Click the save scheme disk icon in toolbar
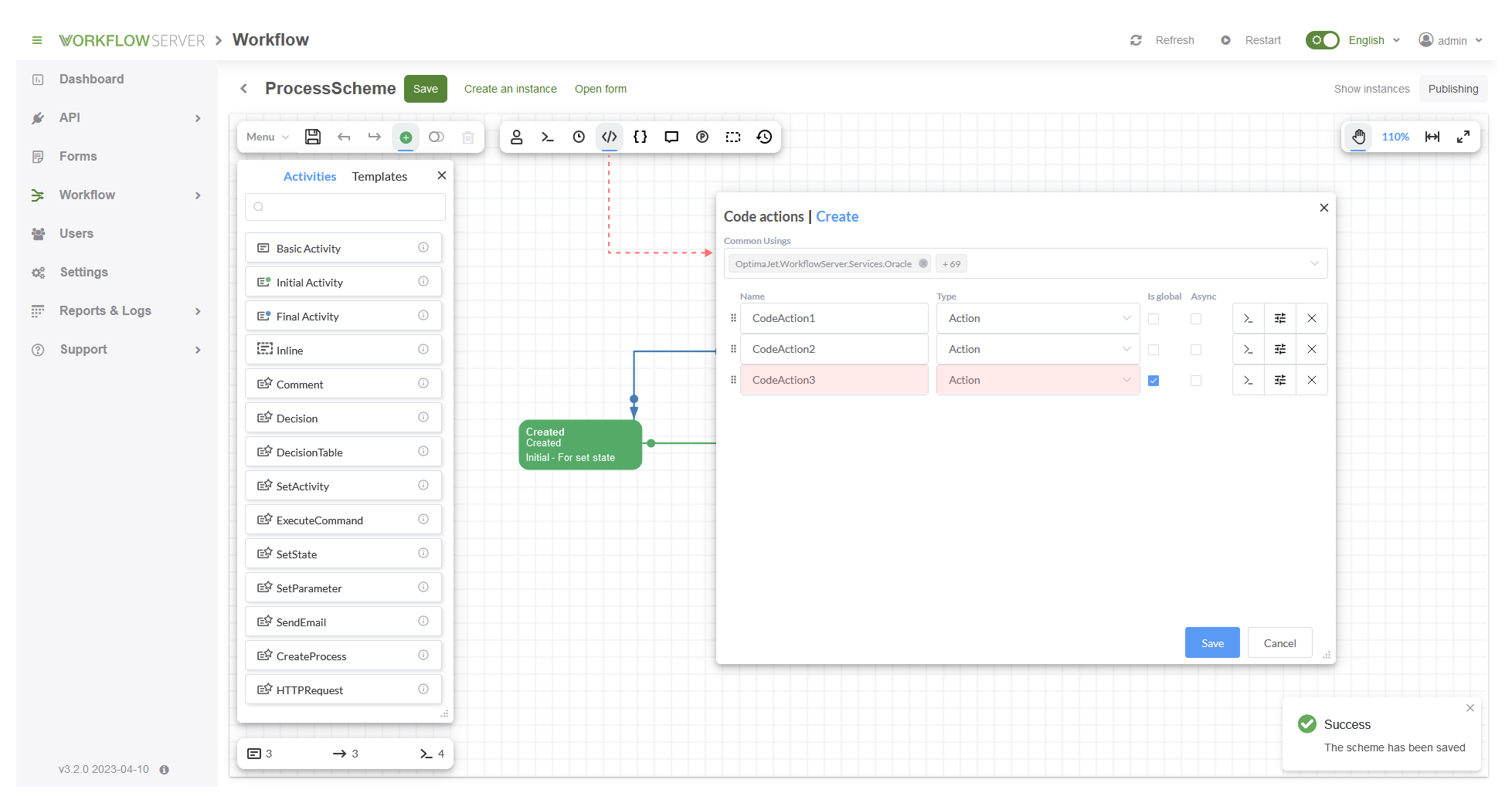This screenshot has height=810, width=1512. coord(313,137)
